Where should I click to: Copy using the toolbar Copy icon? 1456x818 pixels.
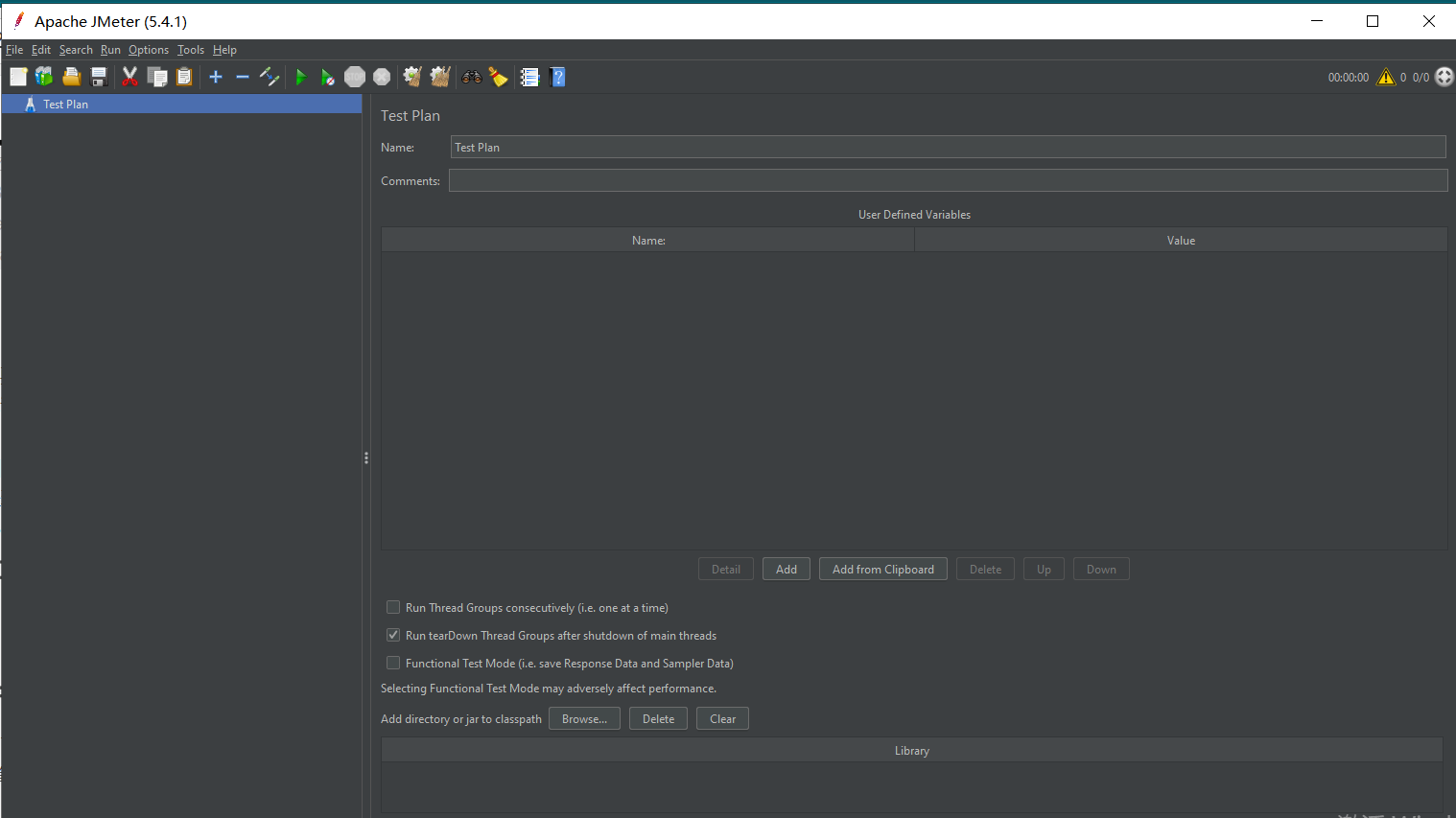157,77
